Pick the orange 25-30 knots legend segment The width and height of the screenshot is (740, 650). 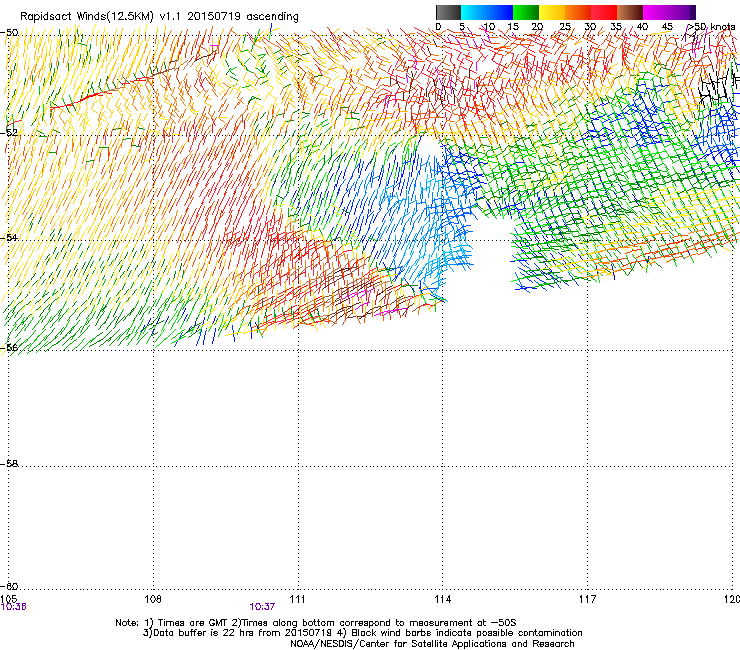(578, 12)
